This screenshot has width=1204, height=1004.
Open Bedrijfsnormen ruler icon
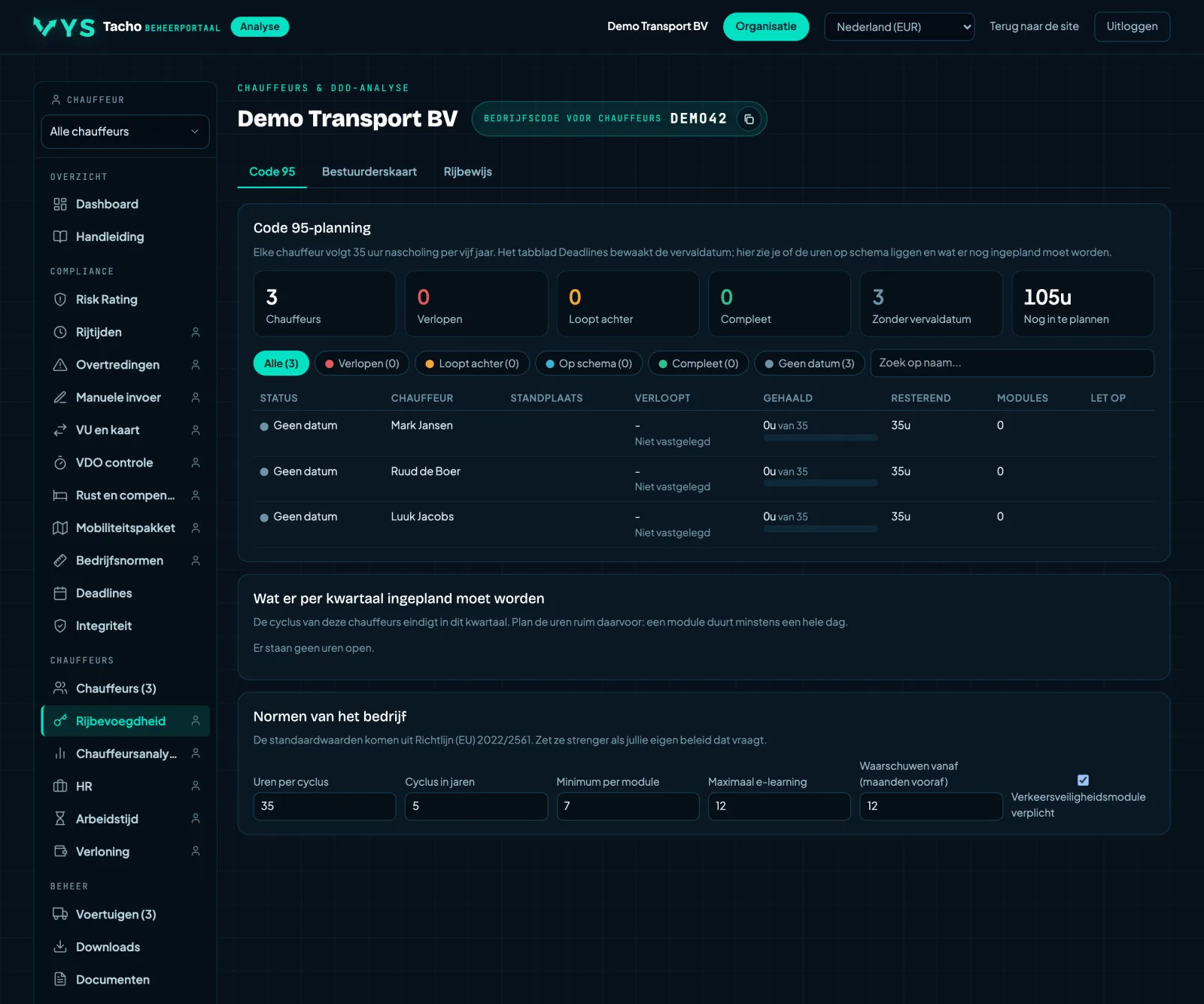(x=60, y=561)
